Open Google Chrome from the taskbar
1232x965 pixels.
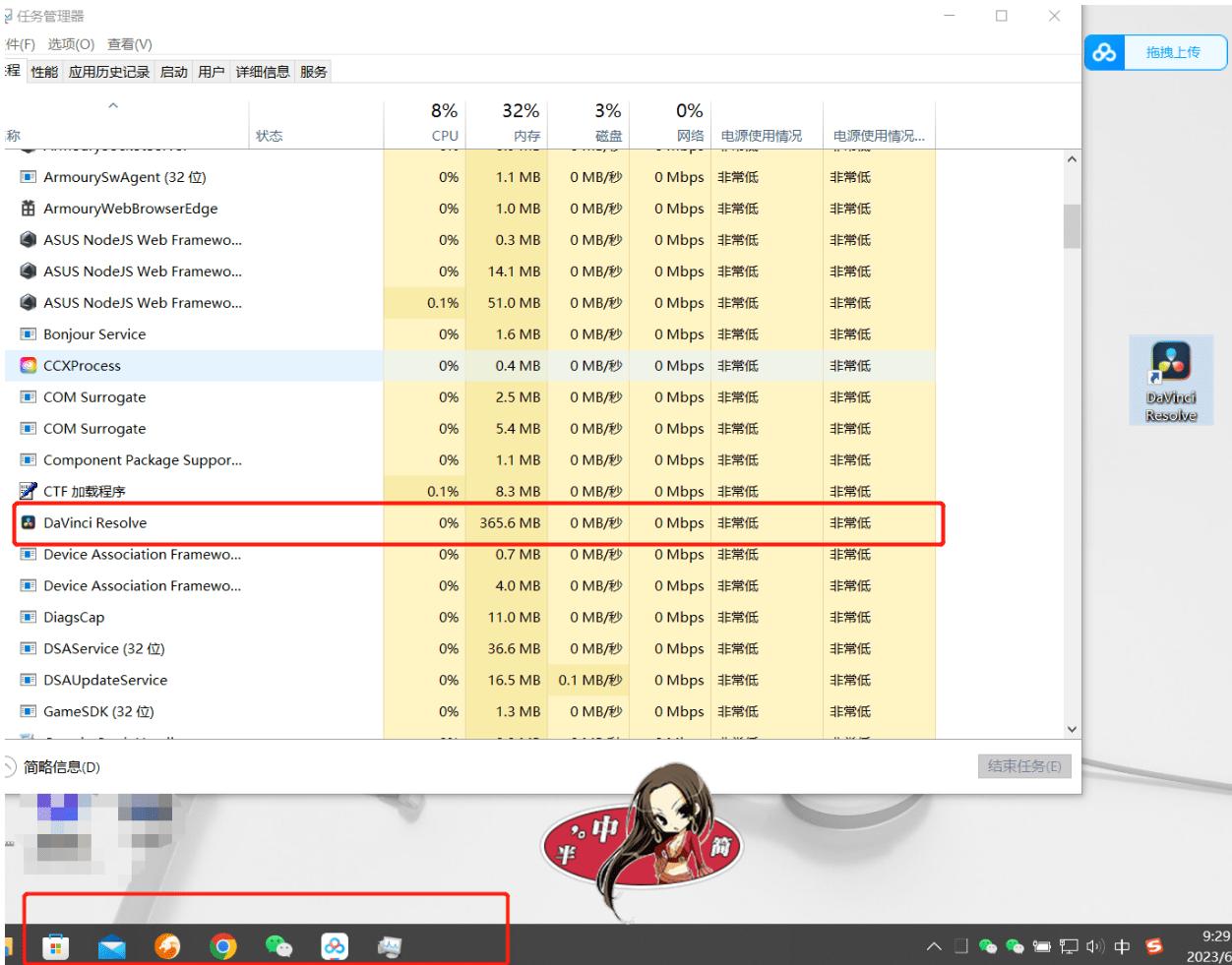point(223,946)
